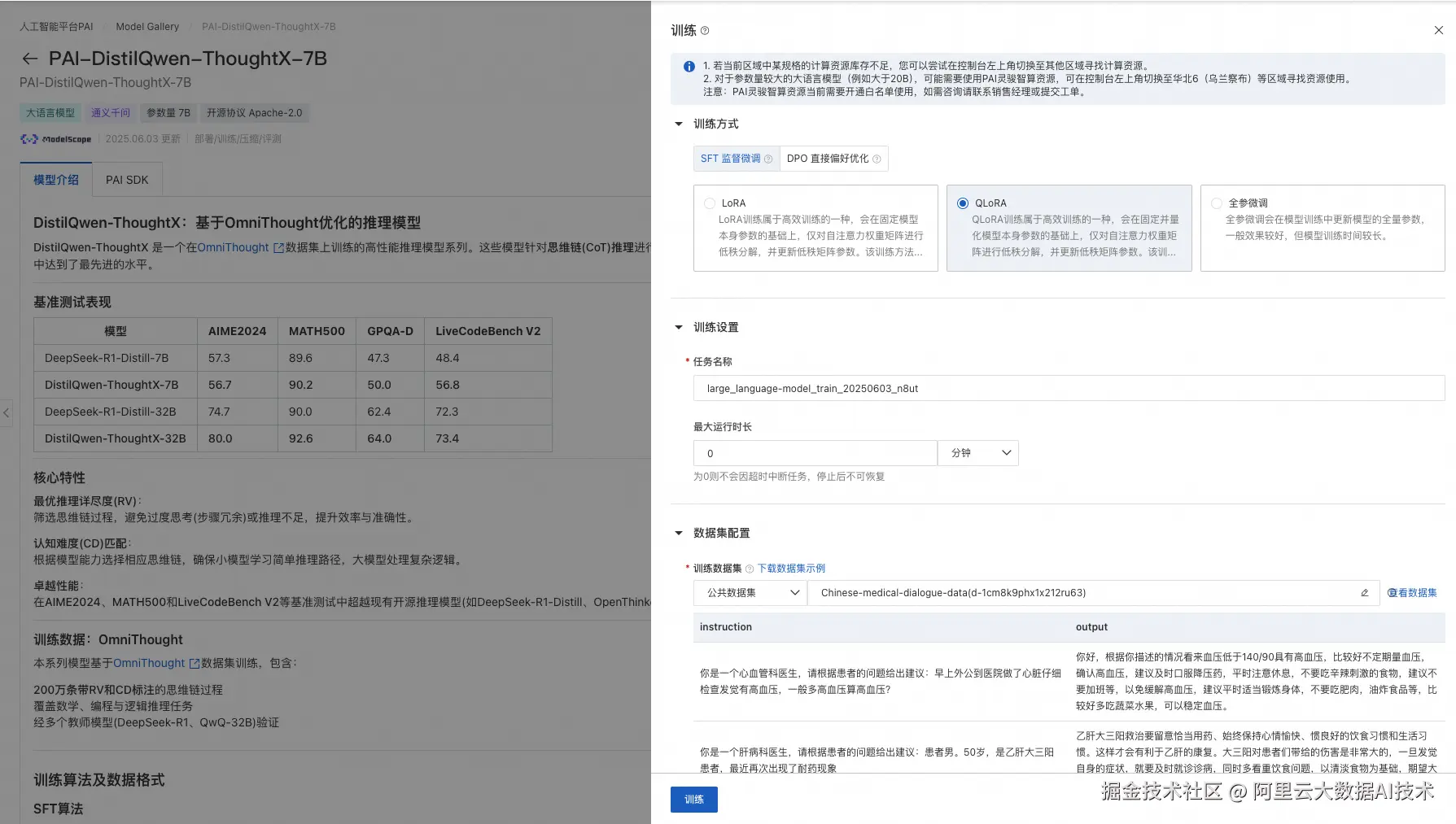The width and height of the screenshot is (1456, 824).
Task: Select the 全参微调 radio option
Action: (x=1217, y=203)
